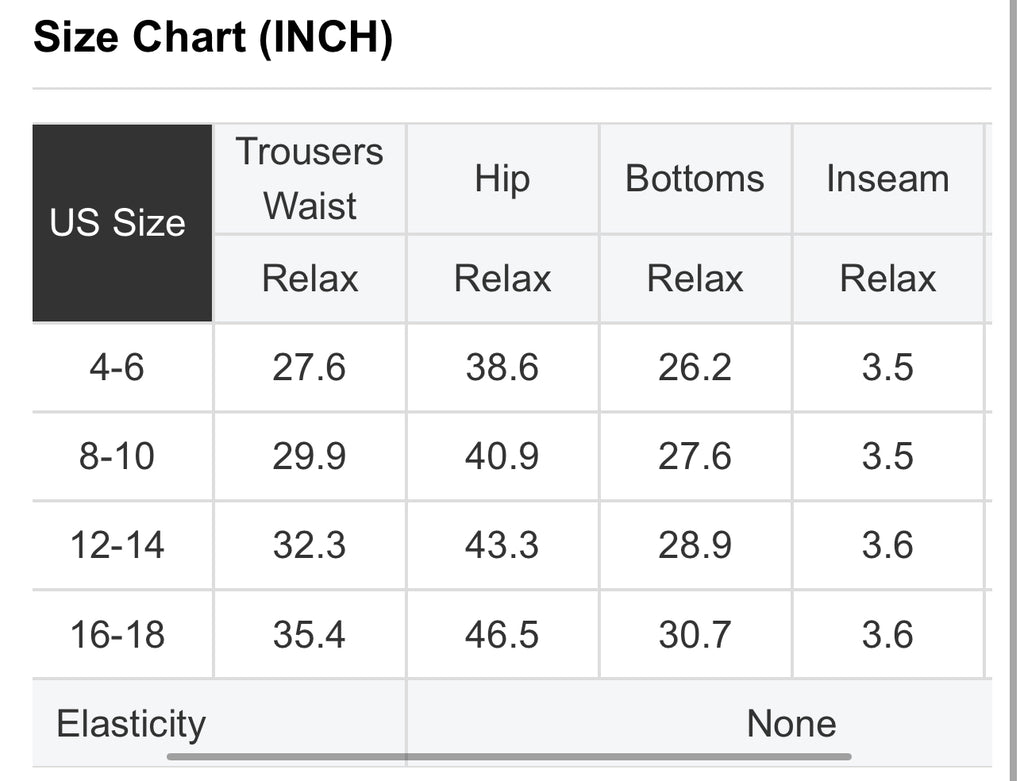Select the Size Chart (INCH) heading

(213, 37)
